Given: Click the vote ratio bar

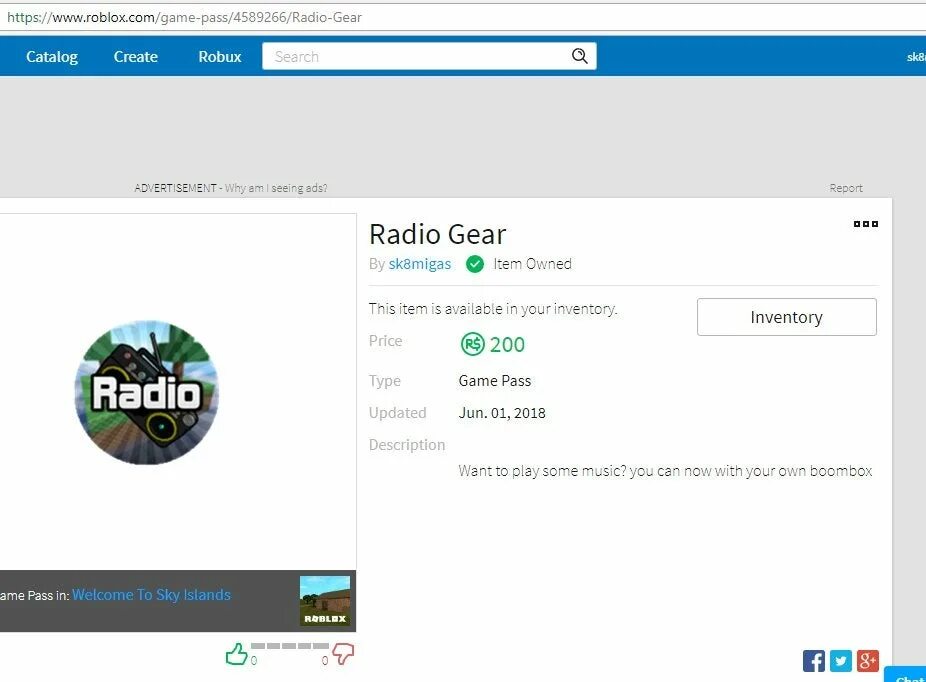Looking at the screenshot, I should [290, 646].
